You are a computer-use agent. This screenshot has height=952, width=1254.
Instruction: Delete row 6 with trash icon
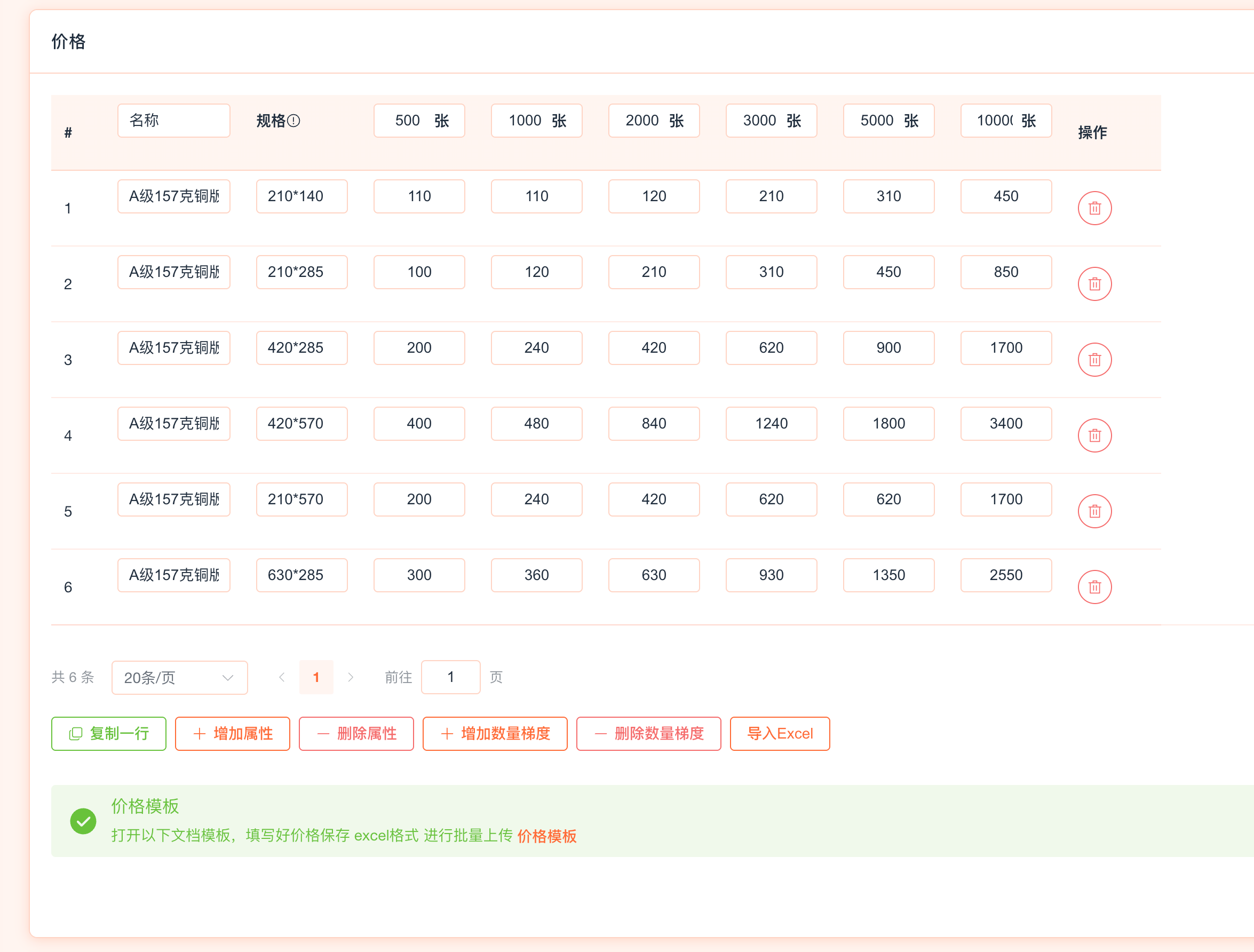pyautogui.click(x=1094, y=587)
